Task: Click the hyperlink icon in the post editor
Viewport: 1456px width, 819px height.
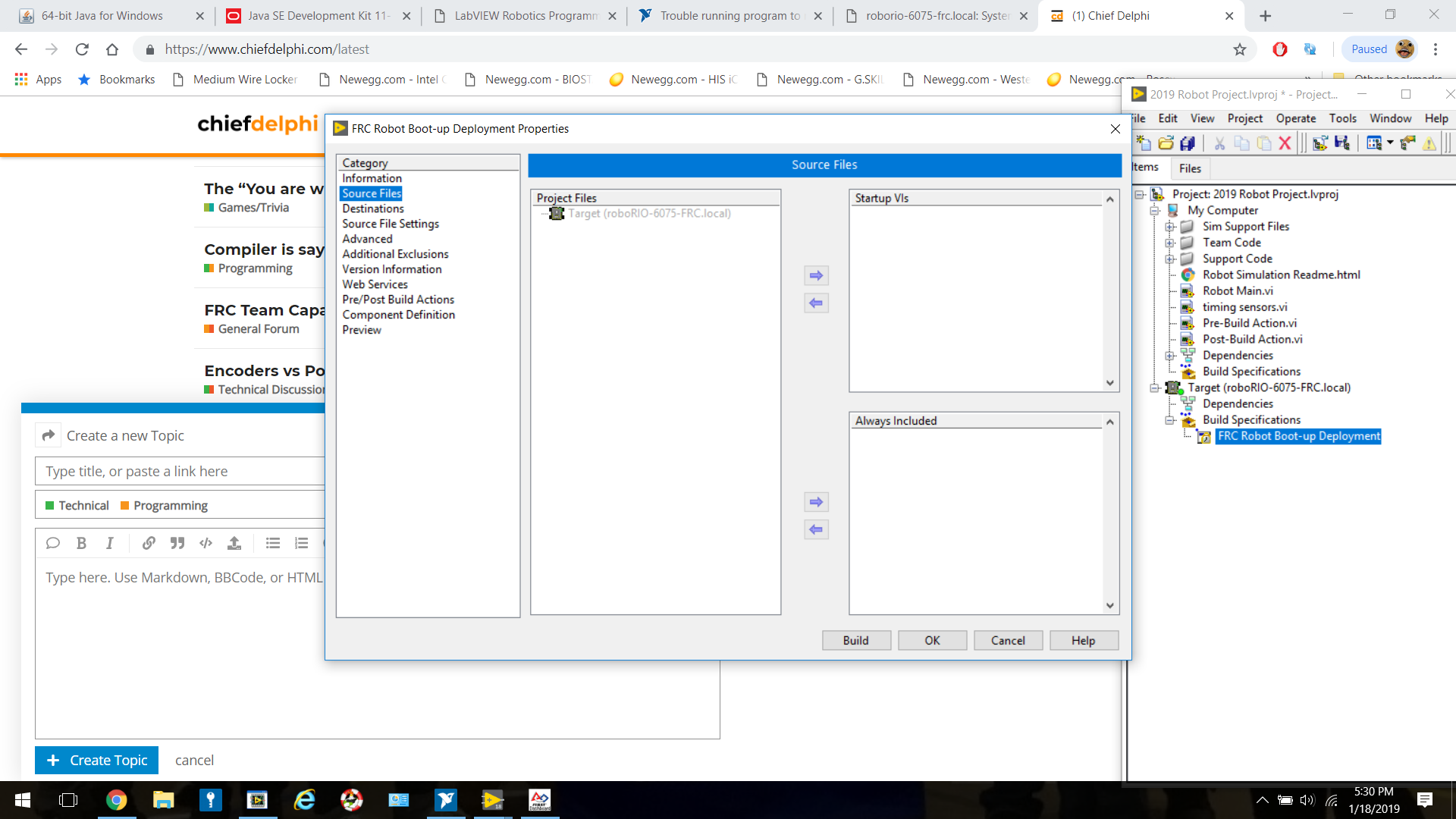Action: 149,543
